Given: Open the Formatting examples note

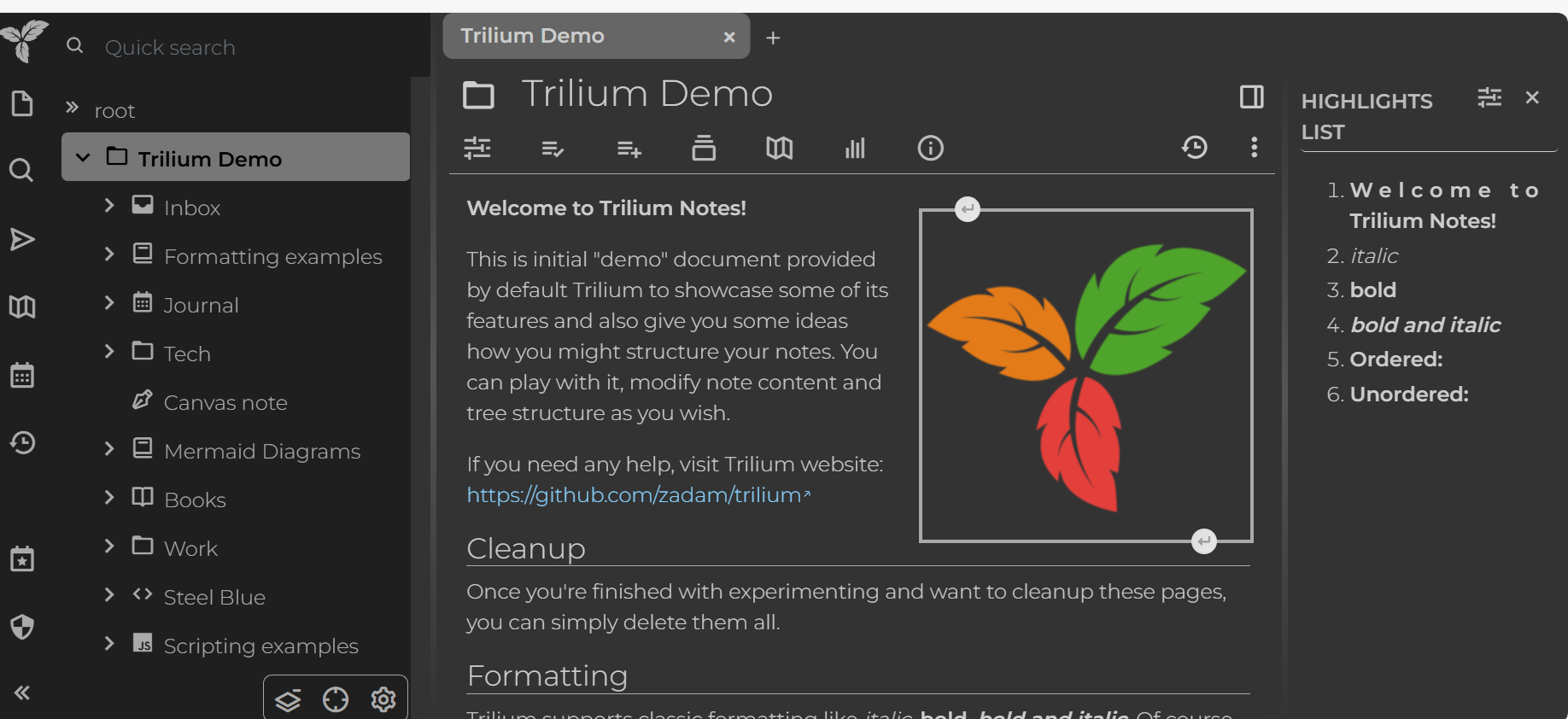Looking at the screenshot, I should point(272,256).
